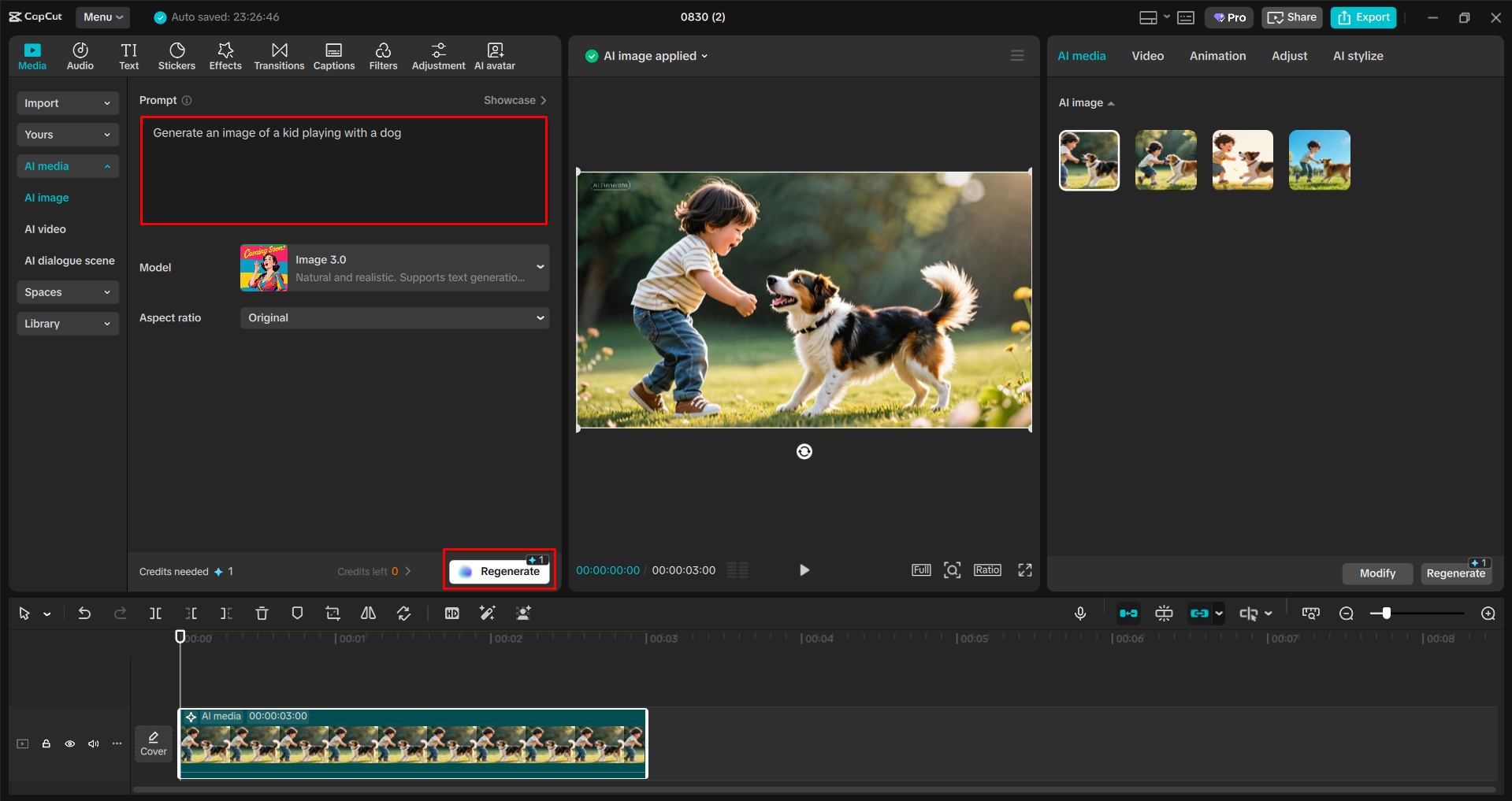The height and width of the screenshot is (801, 1512).
Task: Open the Crop tool
Action: [x=332, y=613]
